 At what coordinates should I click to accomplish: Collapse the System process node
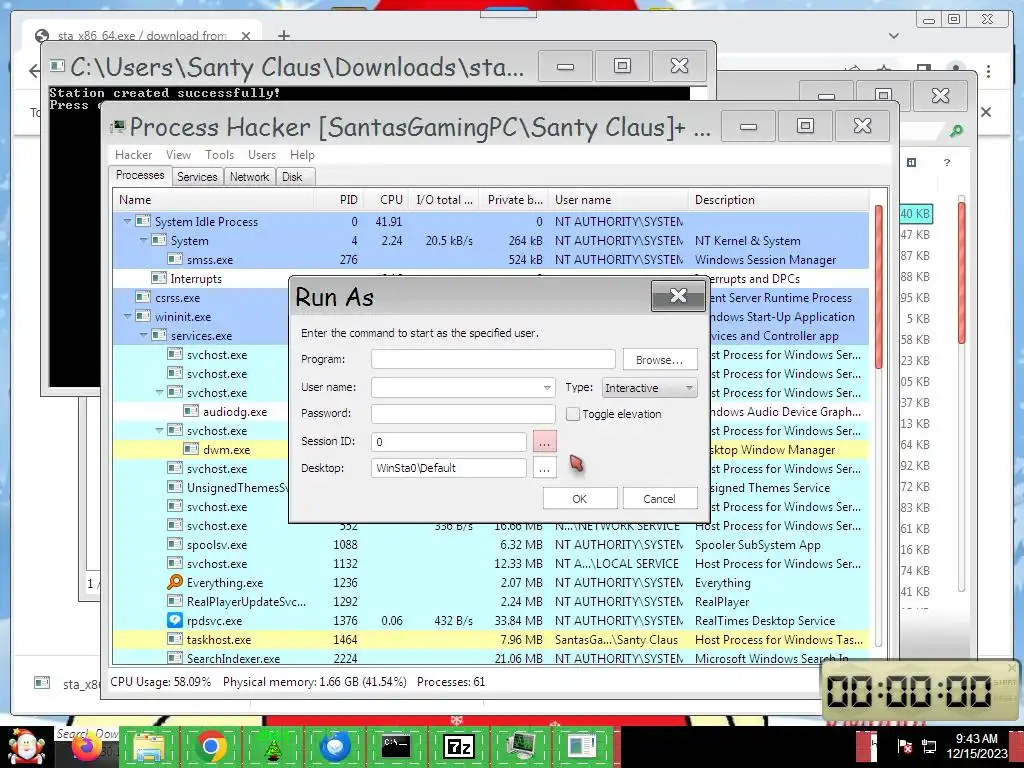(143, 240)
